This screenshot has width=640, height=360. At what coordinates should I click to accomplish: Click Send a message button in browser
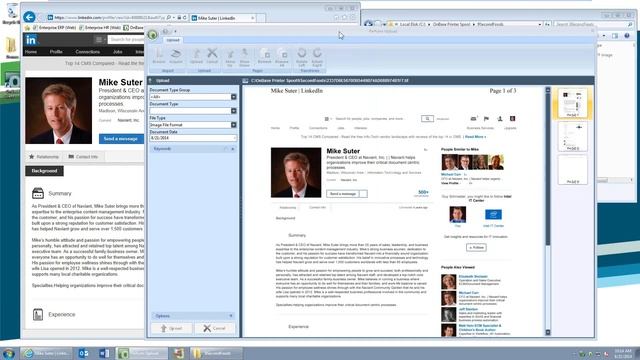pos(121,139)
